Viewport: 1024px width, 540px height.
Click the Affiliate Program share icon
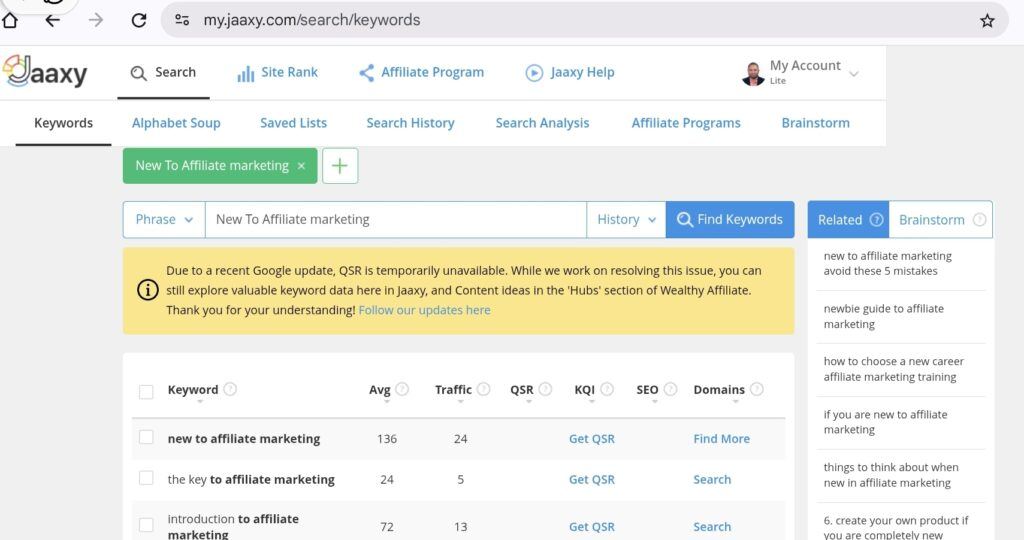pos(367,72)
